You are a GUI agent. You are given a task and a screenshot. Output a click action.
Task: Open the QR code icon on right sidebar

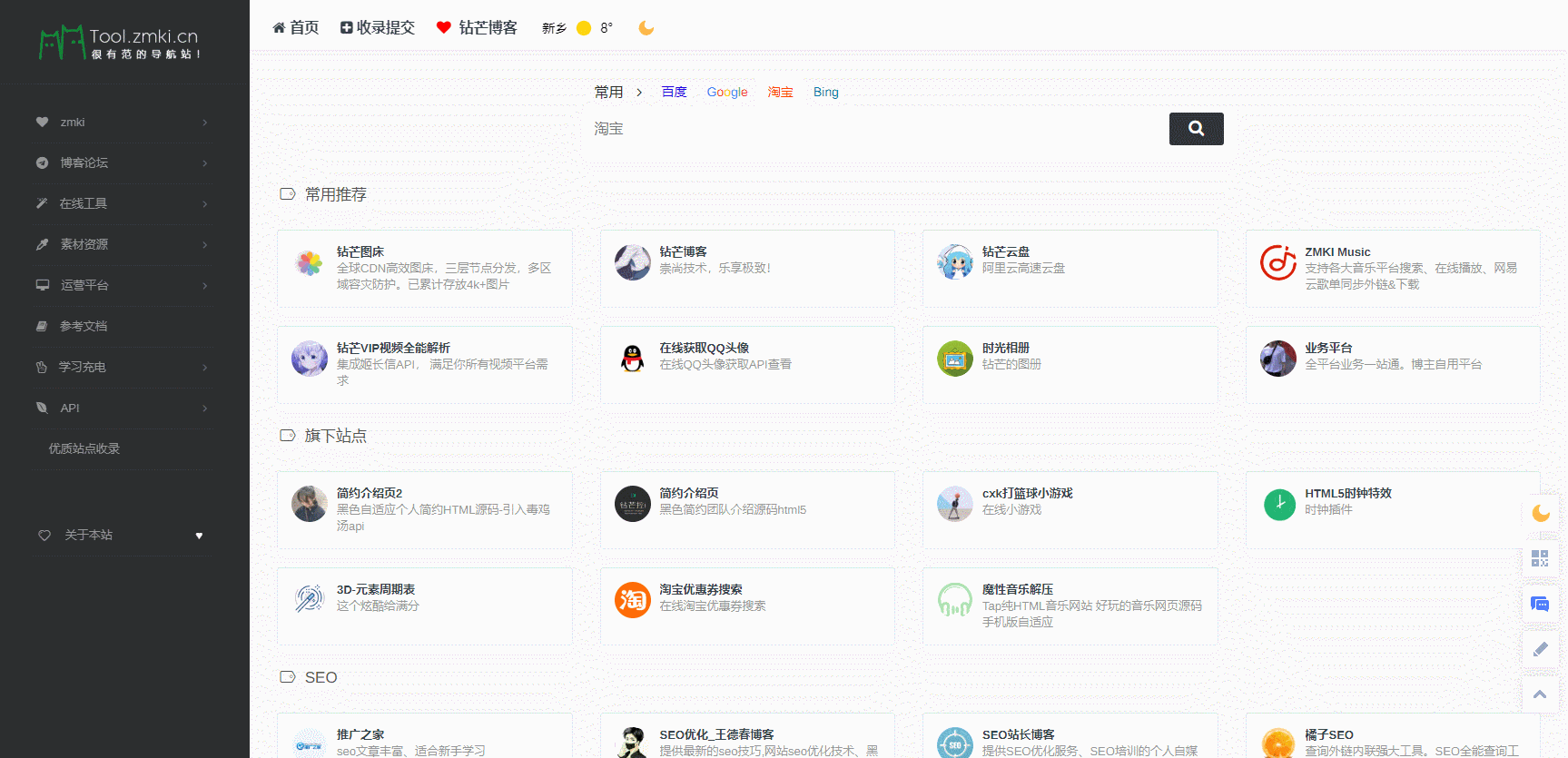pyautogui.click(x=1540, y=558)
